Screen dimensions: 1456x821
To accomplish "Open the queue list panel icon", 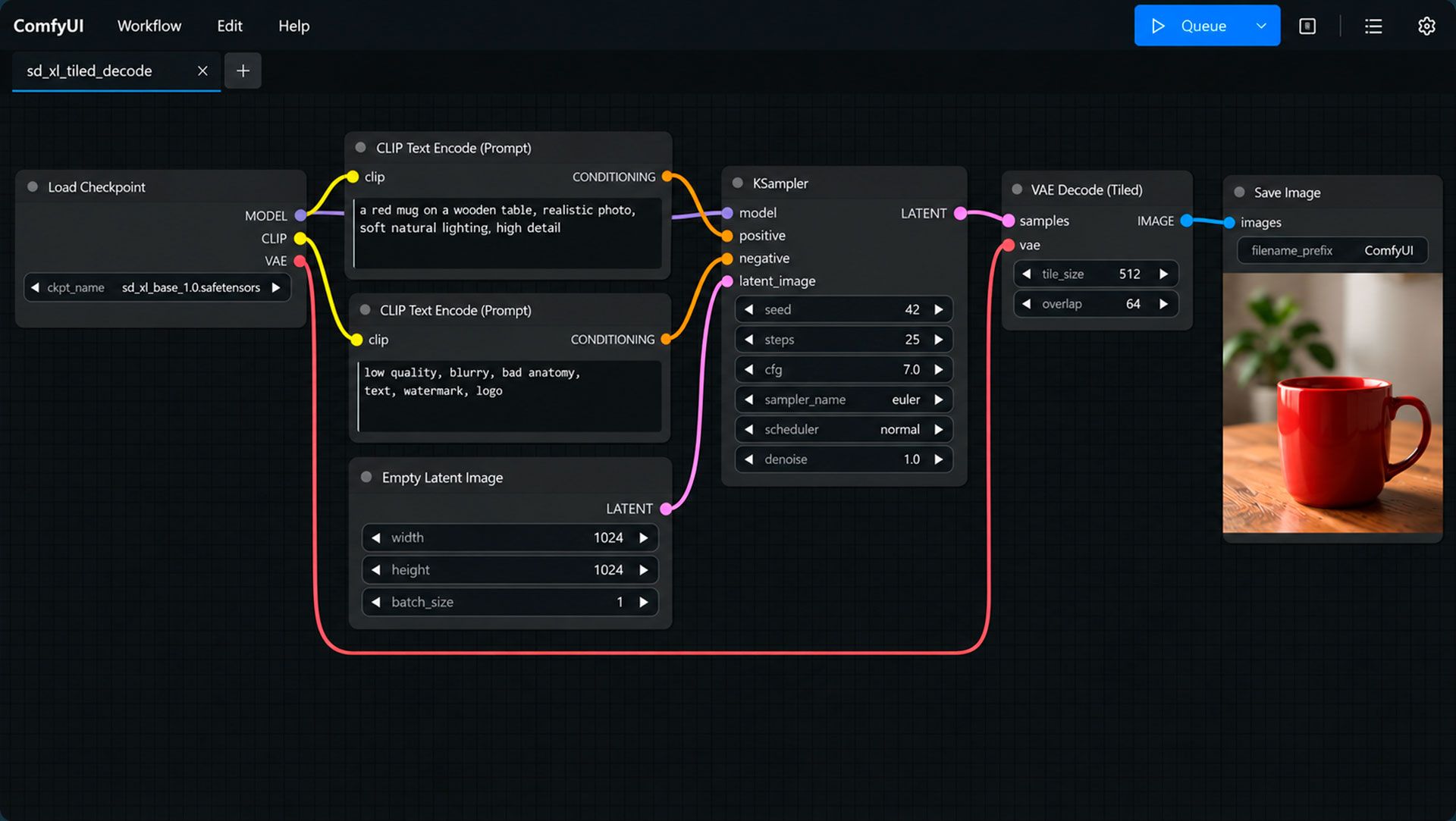I will (1373, 26).
